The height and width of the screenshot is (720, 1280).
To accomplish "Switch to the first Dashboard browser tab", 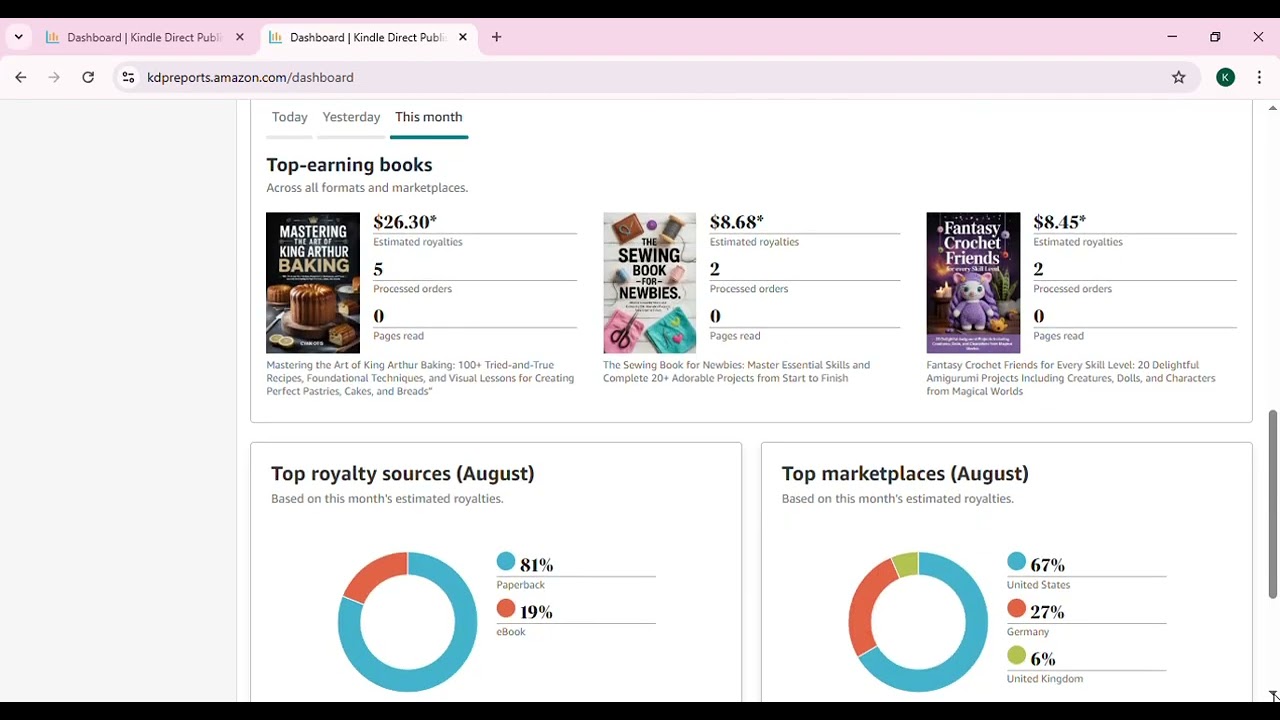I will [144, 37].
